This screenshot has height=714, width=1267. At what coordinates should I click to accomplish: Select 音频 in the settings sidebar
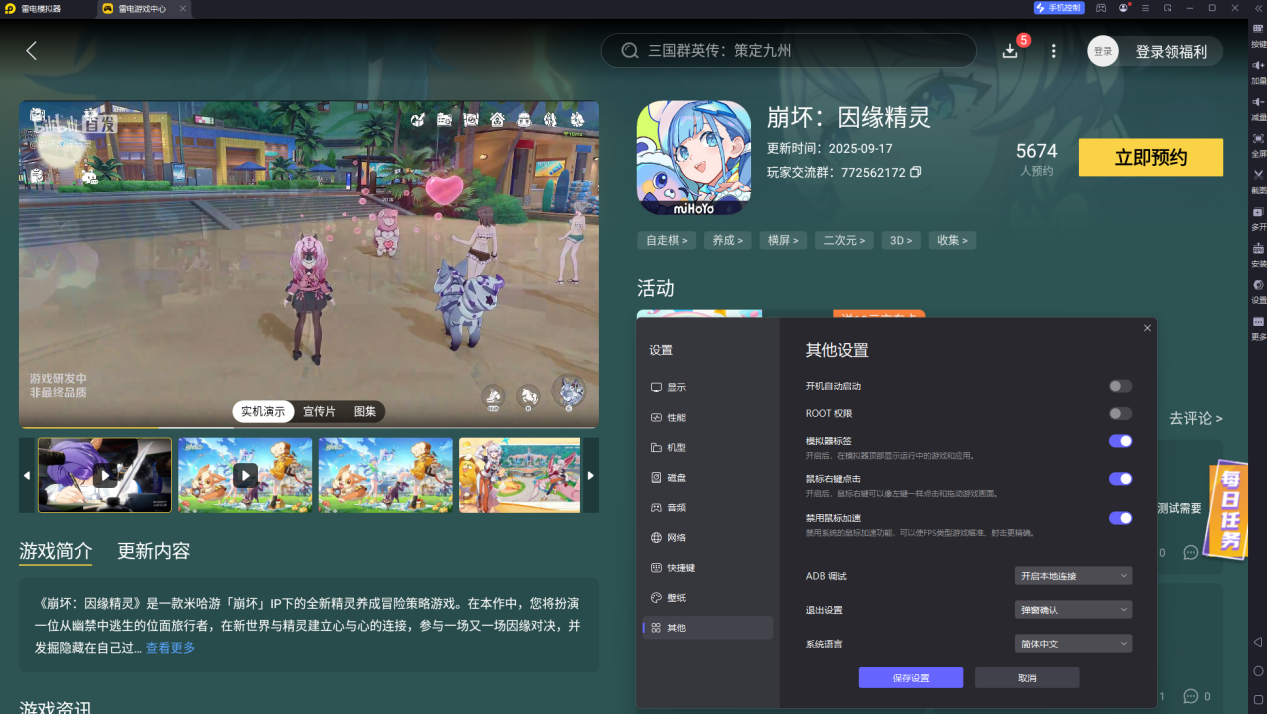707,507
